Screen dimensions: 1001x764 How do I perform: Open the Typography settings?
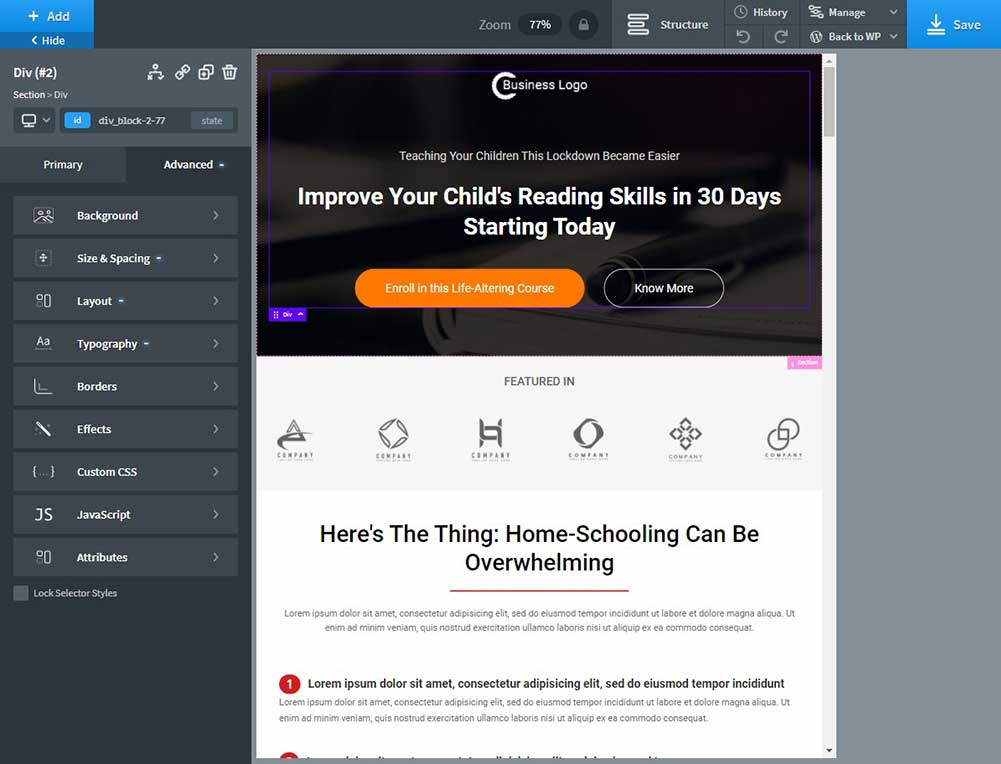[125, 343]
